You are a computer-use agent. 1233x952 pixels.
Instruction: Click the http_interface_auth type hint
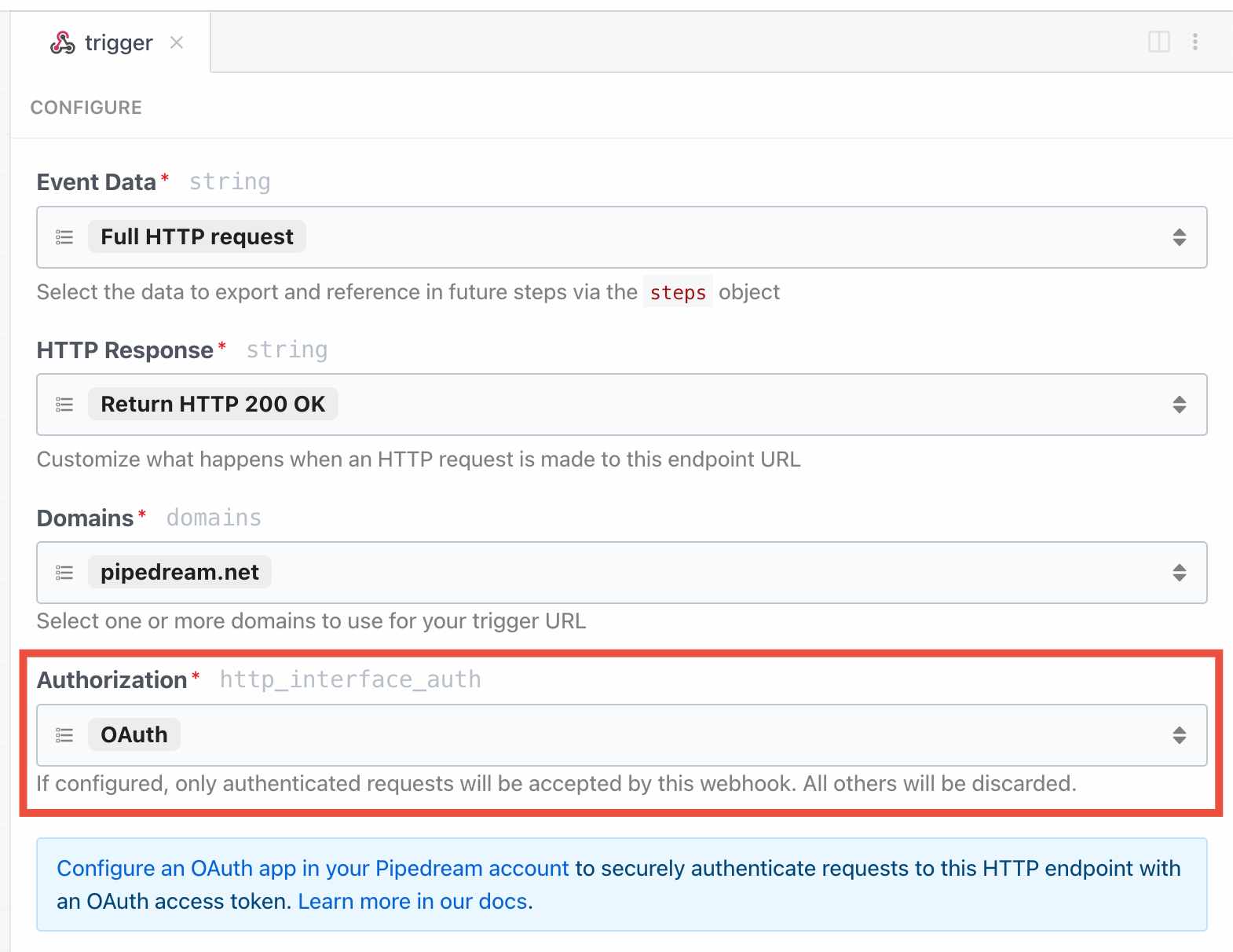tap(350, 679)
